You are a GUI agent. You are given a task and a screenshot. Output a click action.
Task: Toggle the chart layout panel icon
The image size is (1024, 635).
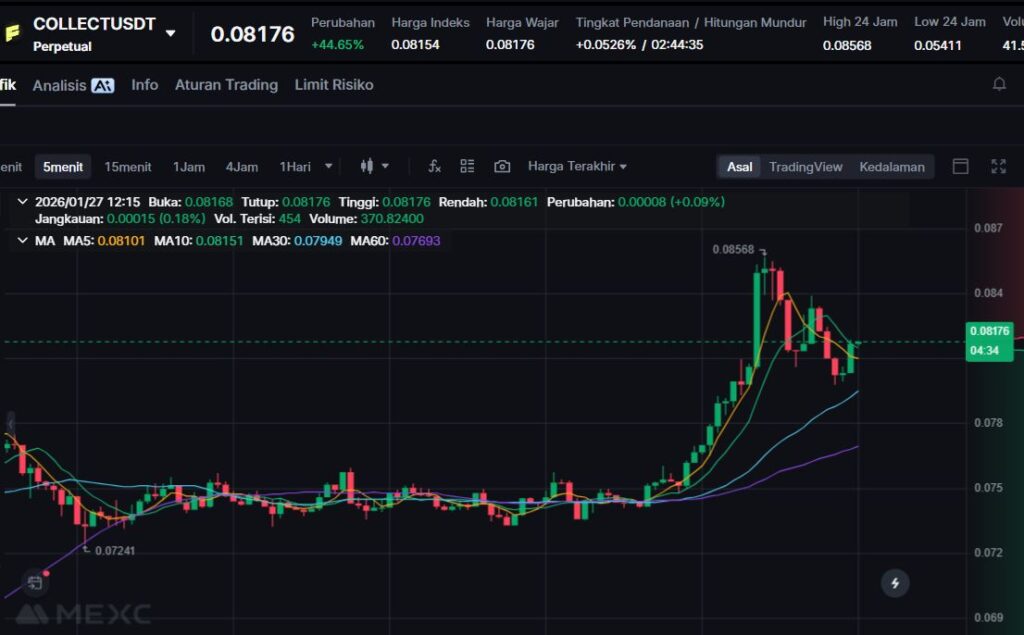pos(960,166)
